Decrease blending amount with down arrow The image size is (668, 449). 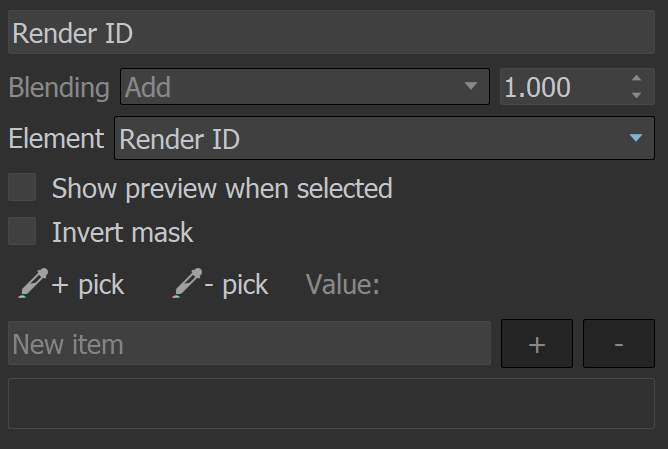click(x=636, y=95)
